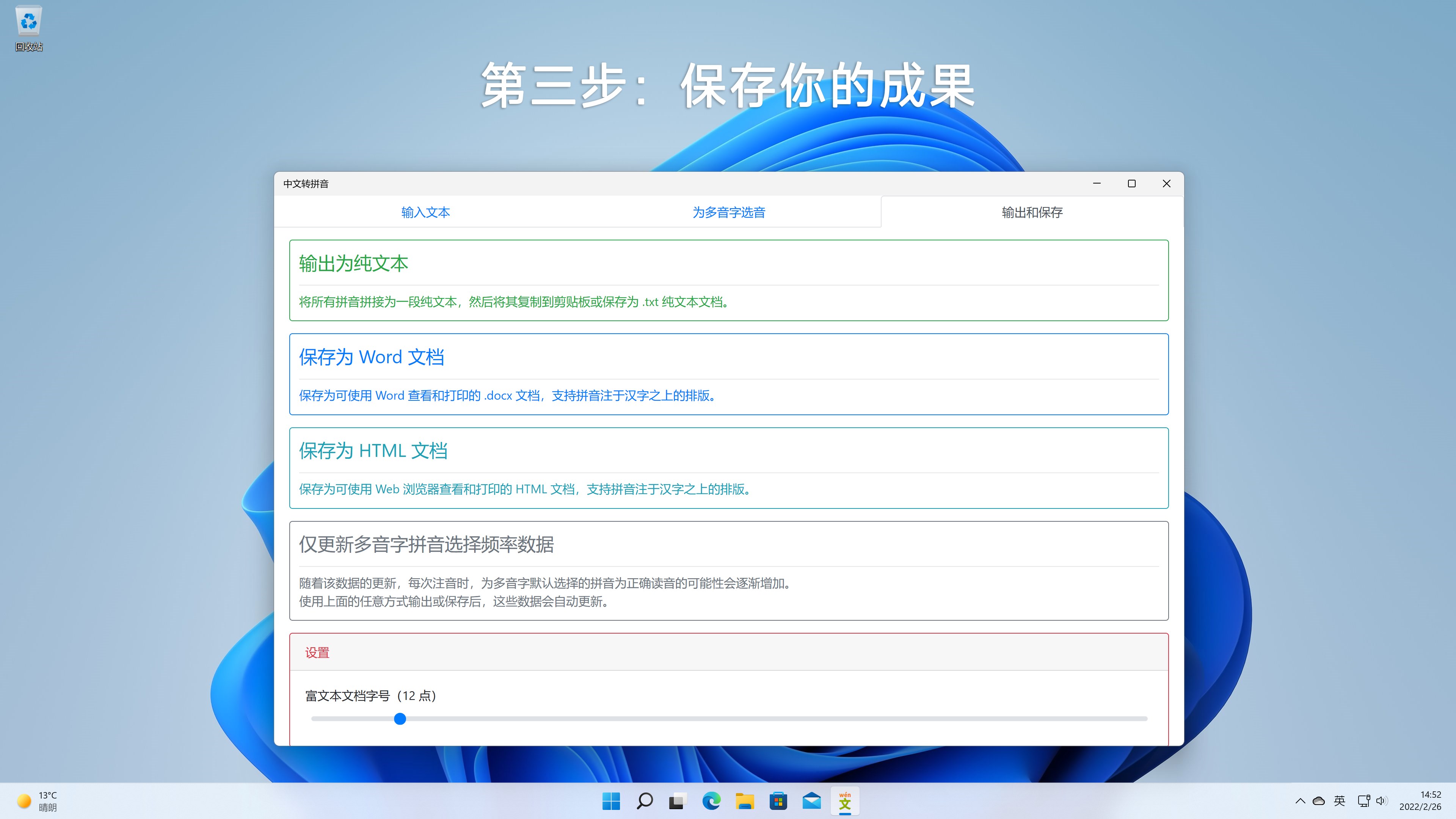Click the pinyin app taskbar icon
Viewport: 1456px width, 819px height.
pyautogui.click(x=845, y=800)
